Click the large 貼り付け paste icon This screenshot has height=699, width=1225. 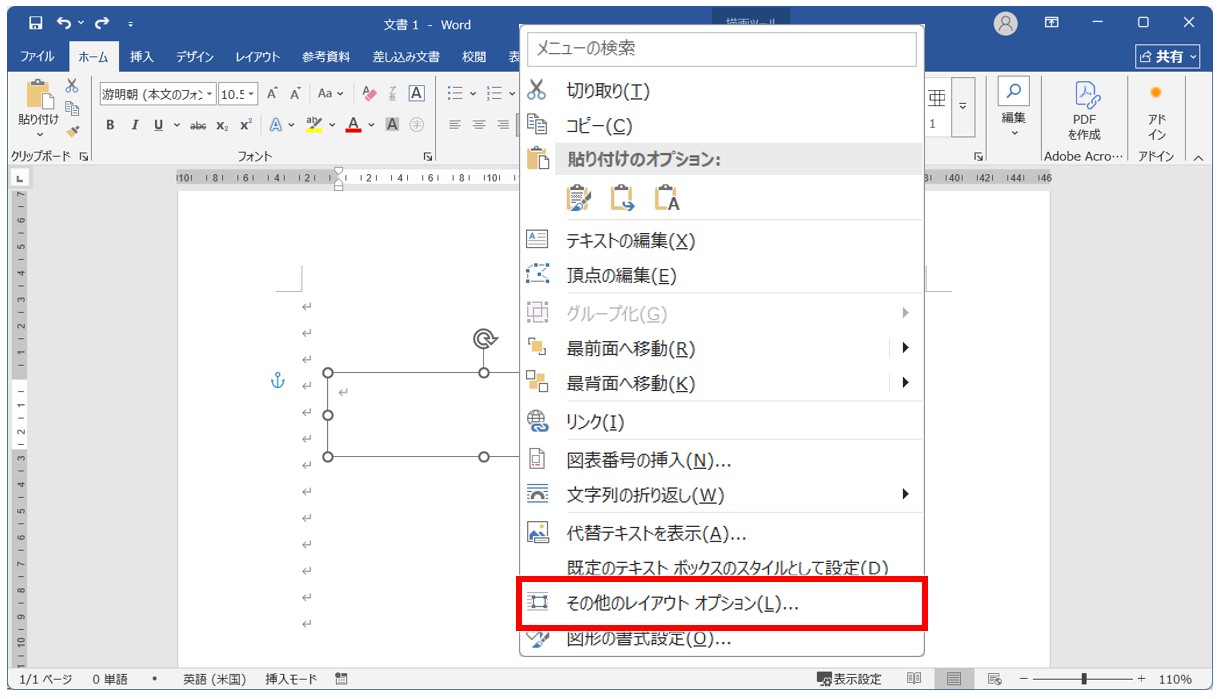pos(38,94)
